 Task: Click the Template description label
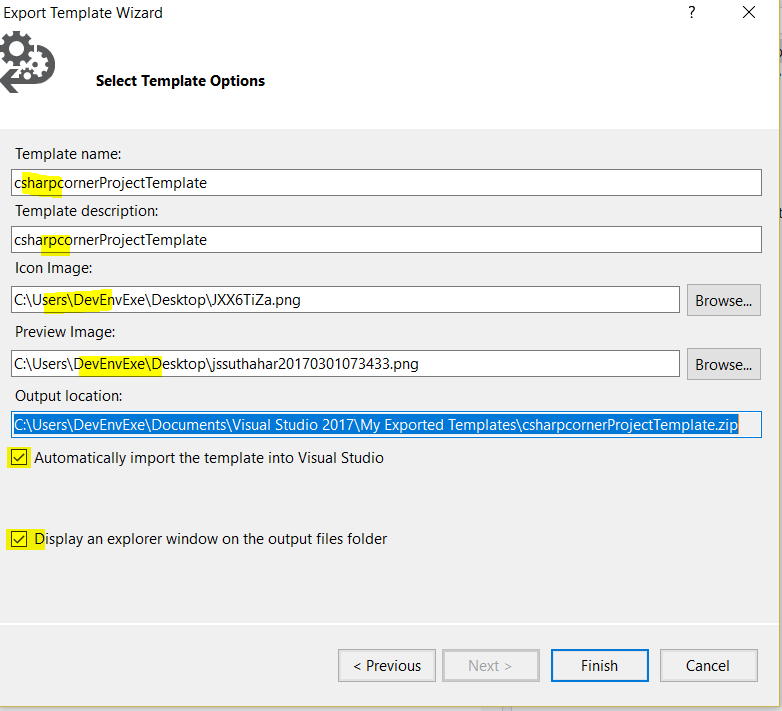point(86,211)
